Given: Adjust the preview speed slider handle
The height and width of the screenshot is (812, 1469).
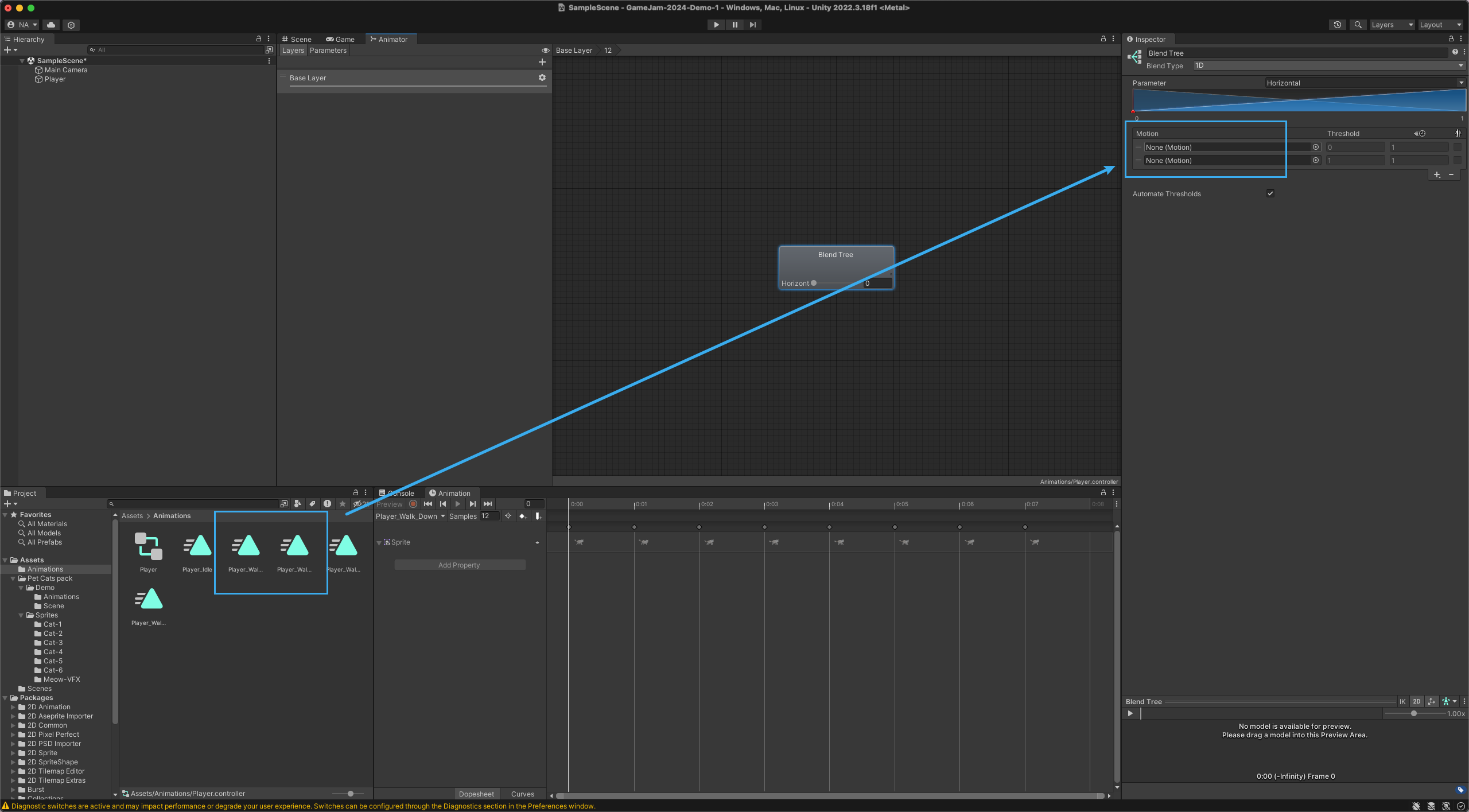Looking at the screenshot, I should (x=1414, y=713).
